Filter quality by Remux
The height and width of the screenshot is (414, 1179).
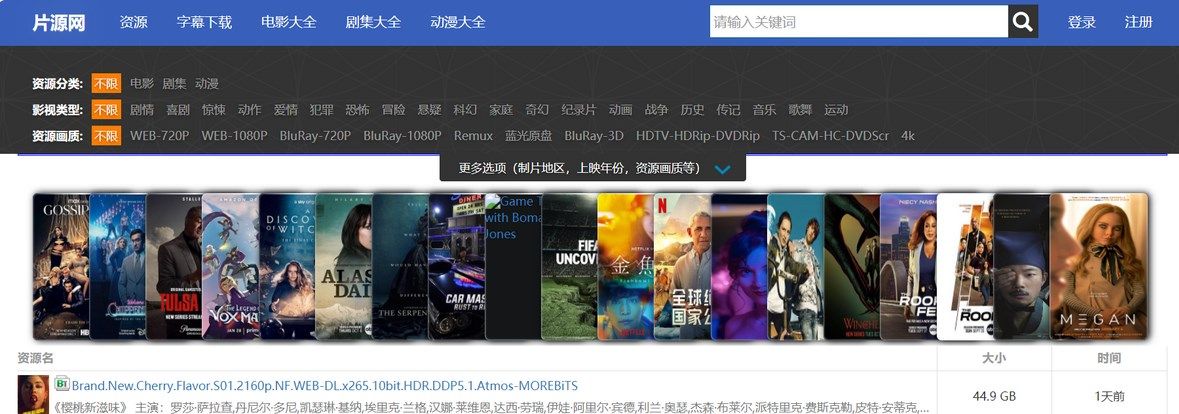[x=474, y=136]
